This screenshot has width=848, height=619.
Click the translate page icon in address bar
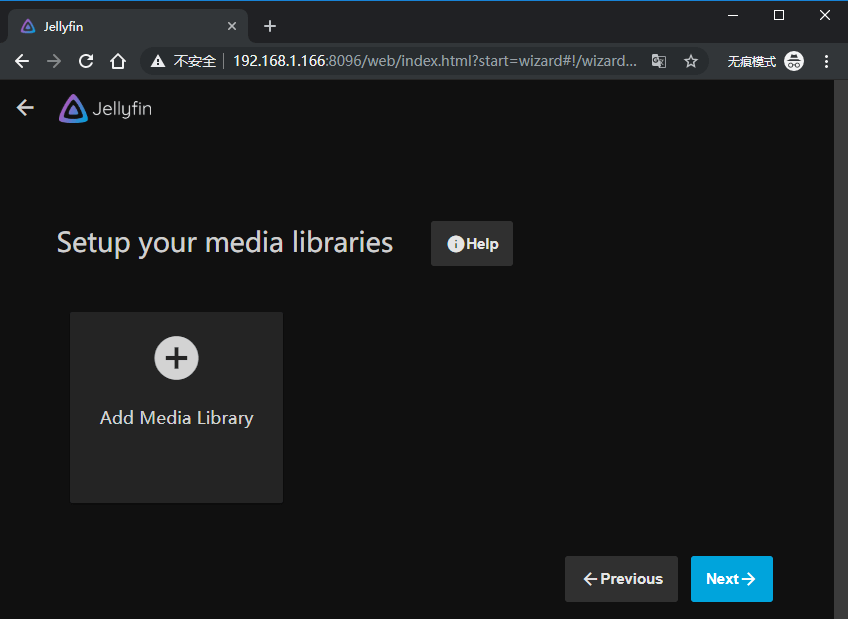(659, 61)
